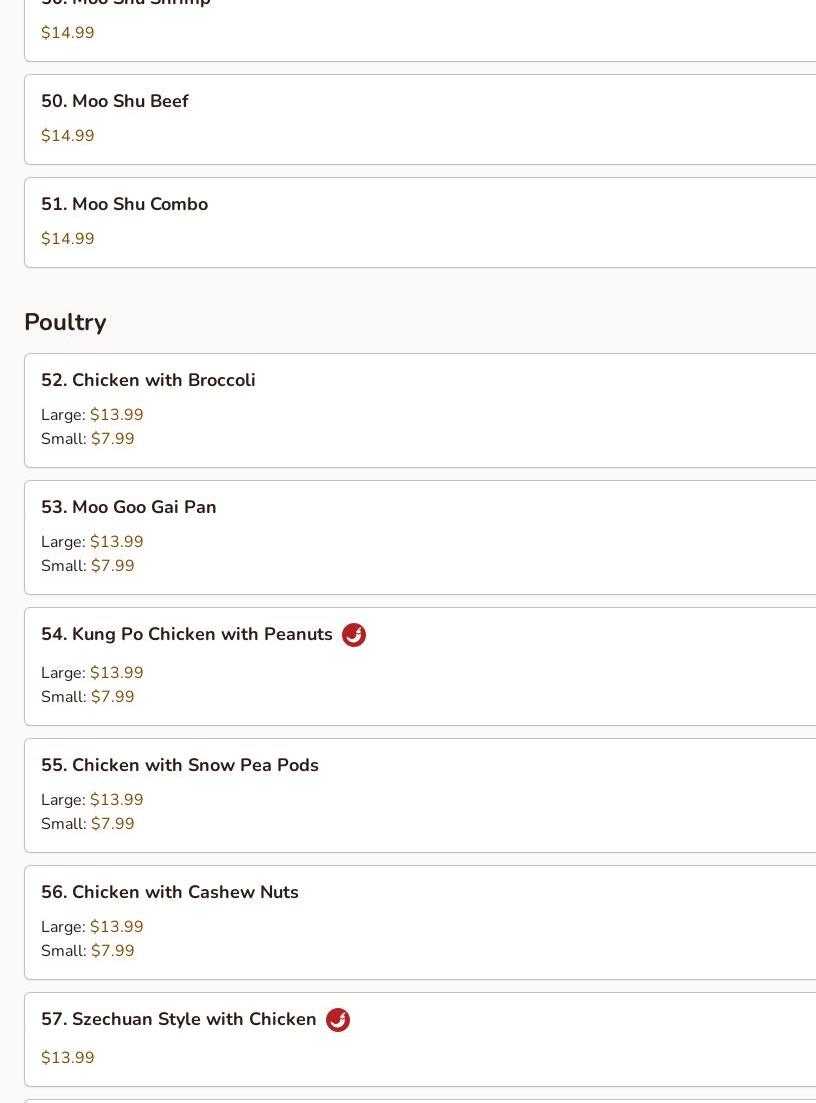Open 57. Szechuan Style with Chicken title
816x1103 pixels.
[x=179, y=1019]
